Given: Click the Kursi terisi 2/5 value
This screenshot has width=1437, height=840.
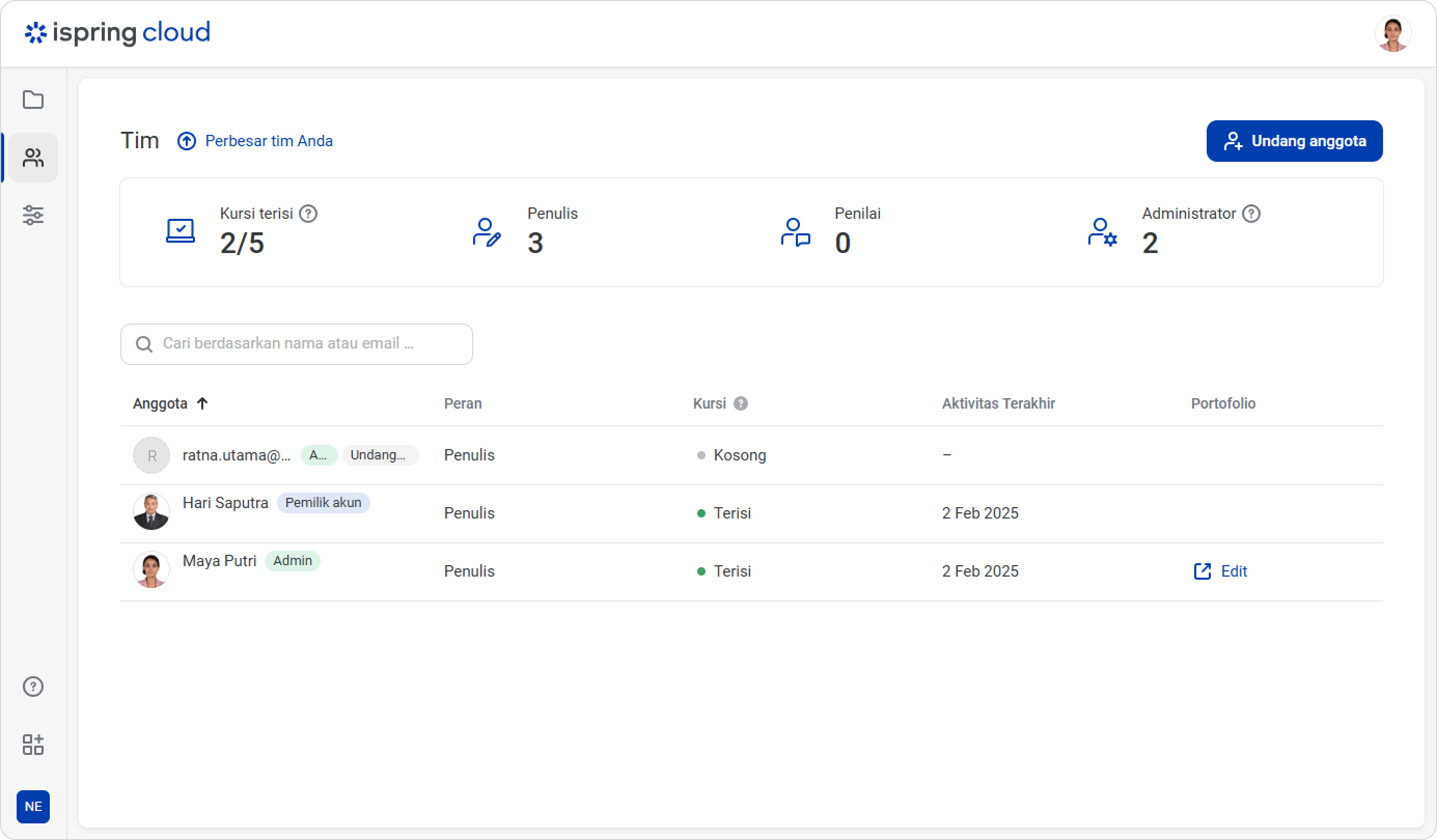Looking at the screenshot, I should 242,243.
